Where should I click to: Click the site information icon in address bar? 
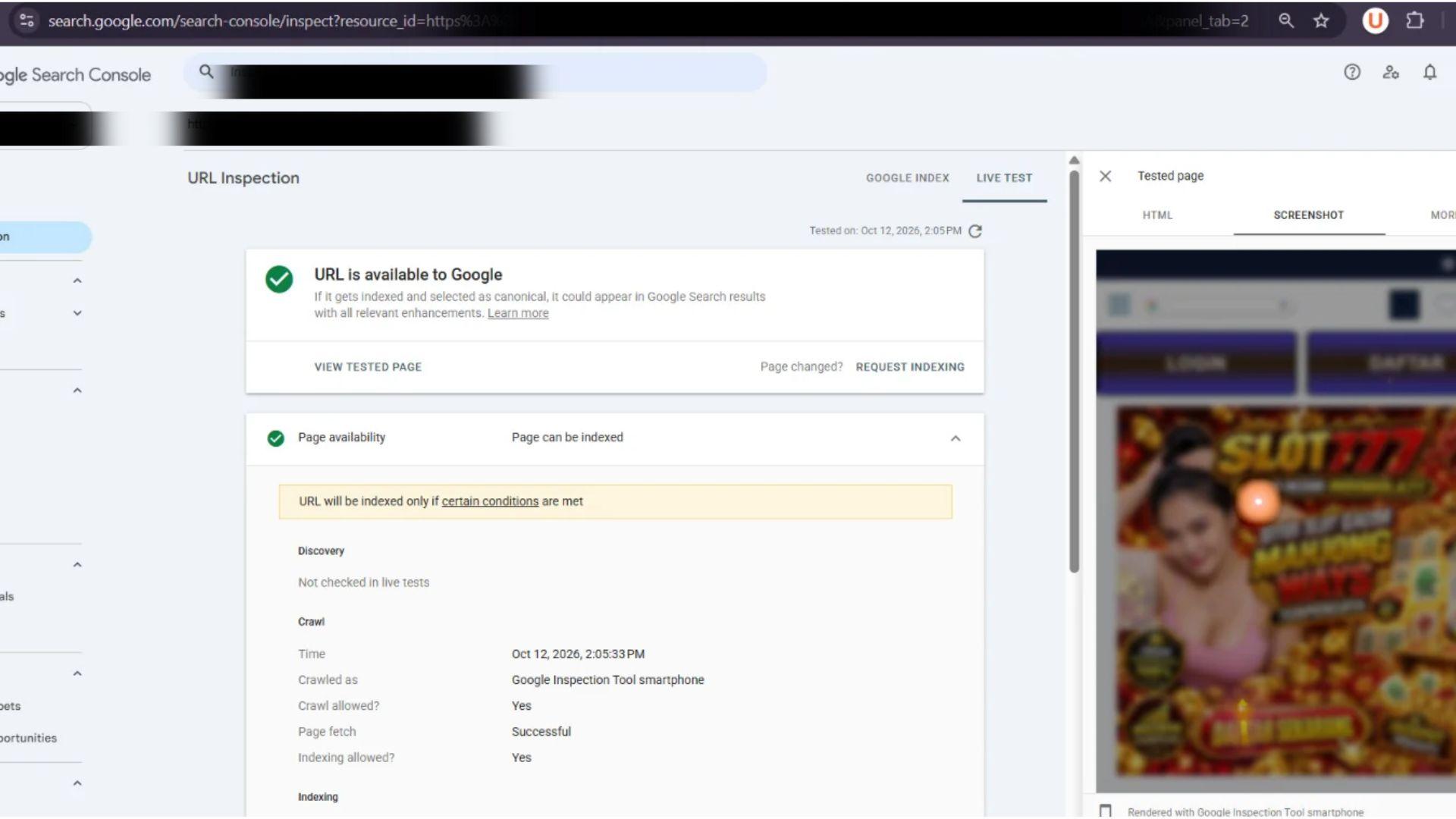(27, 20)
